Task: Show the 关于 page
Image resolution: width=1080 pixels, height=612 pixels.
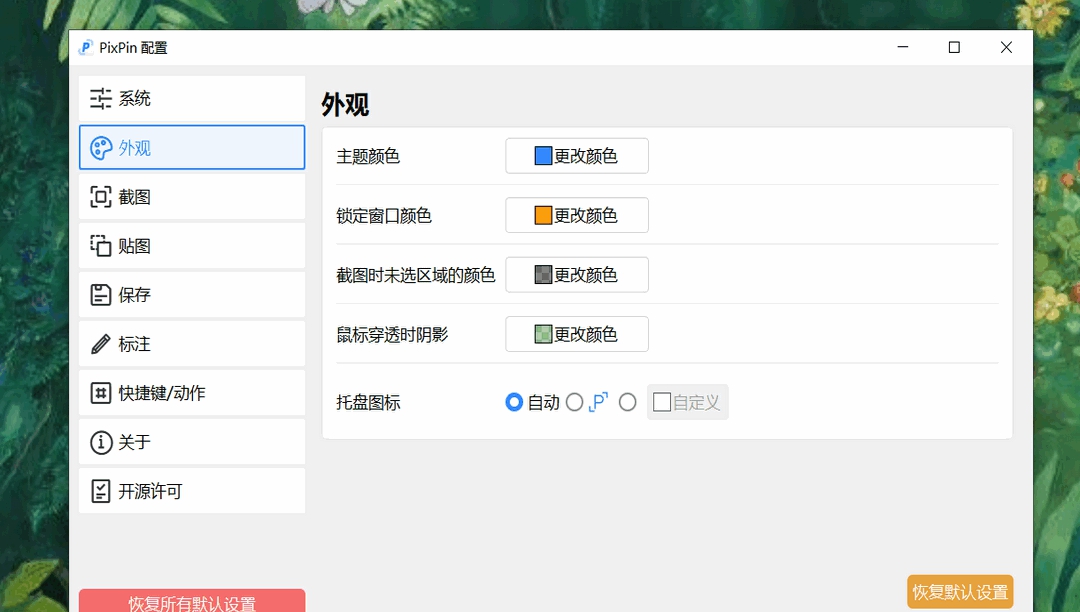Action: click(192, 442)
